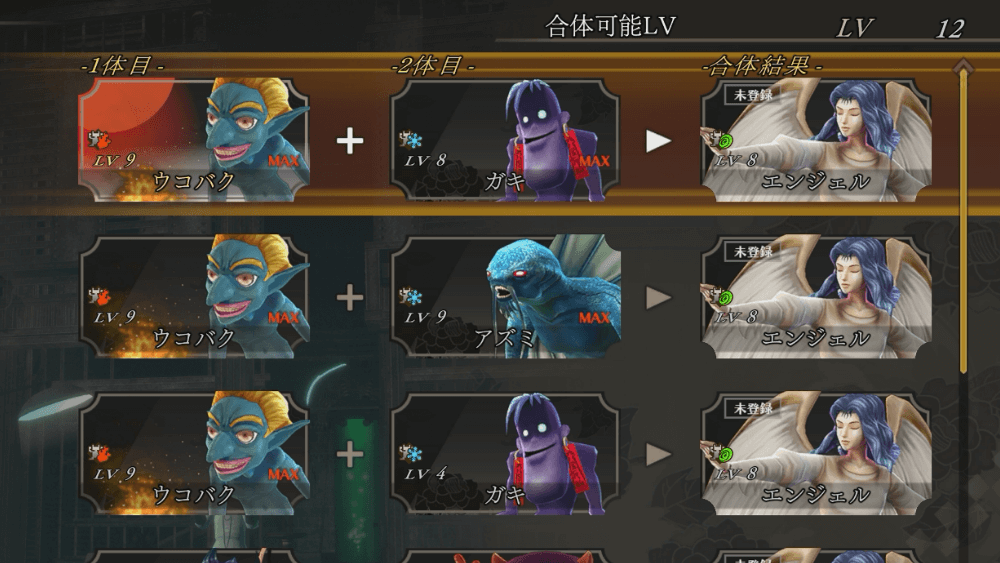
Task: Click the green swirl icon on the first エンジェル result
Action: pos(725,141)
